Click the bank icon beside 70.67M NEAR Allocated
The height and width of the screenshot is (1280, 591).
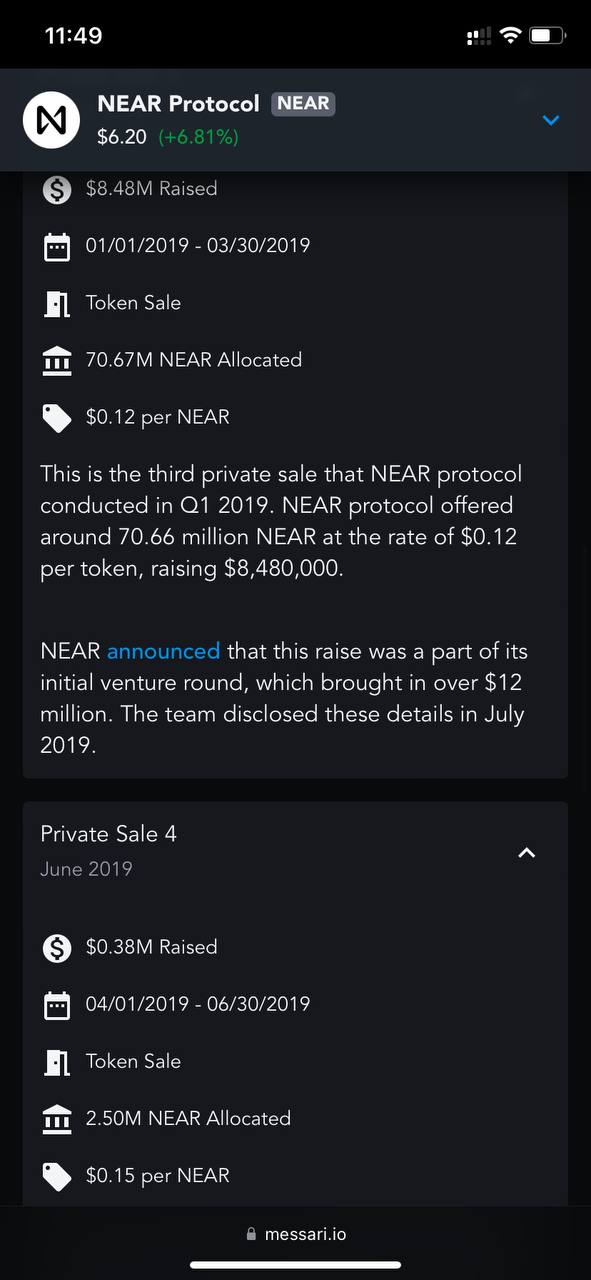pos(57,360)
